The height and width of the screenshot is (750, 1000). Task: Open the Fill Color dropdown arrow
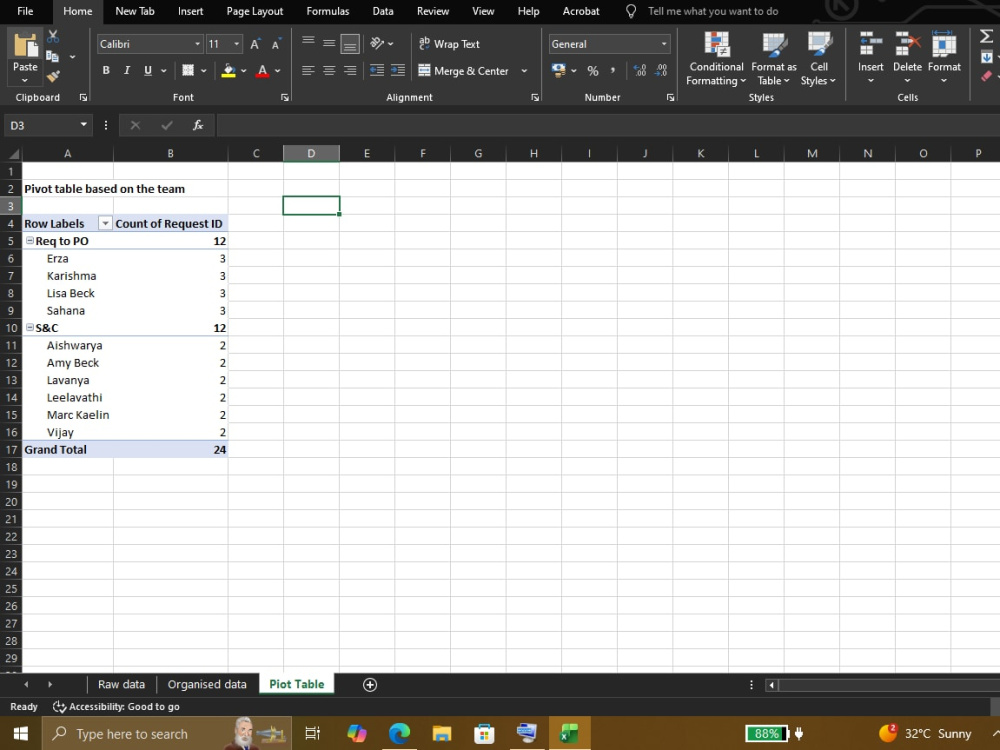click(244, 71)
